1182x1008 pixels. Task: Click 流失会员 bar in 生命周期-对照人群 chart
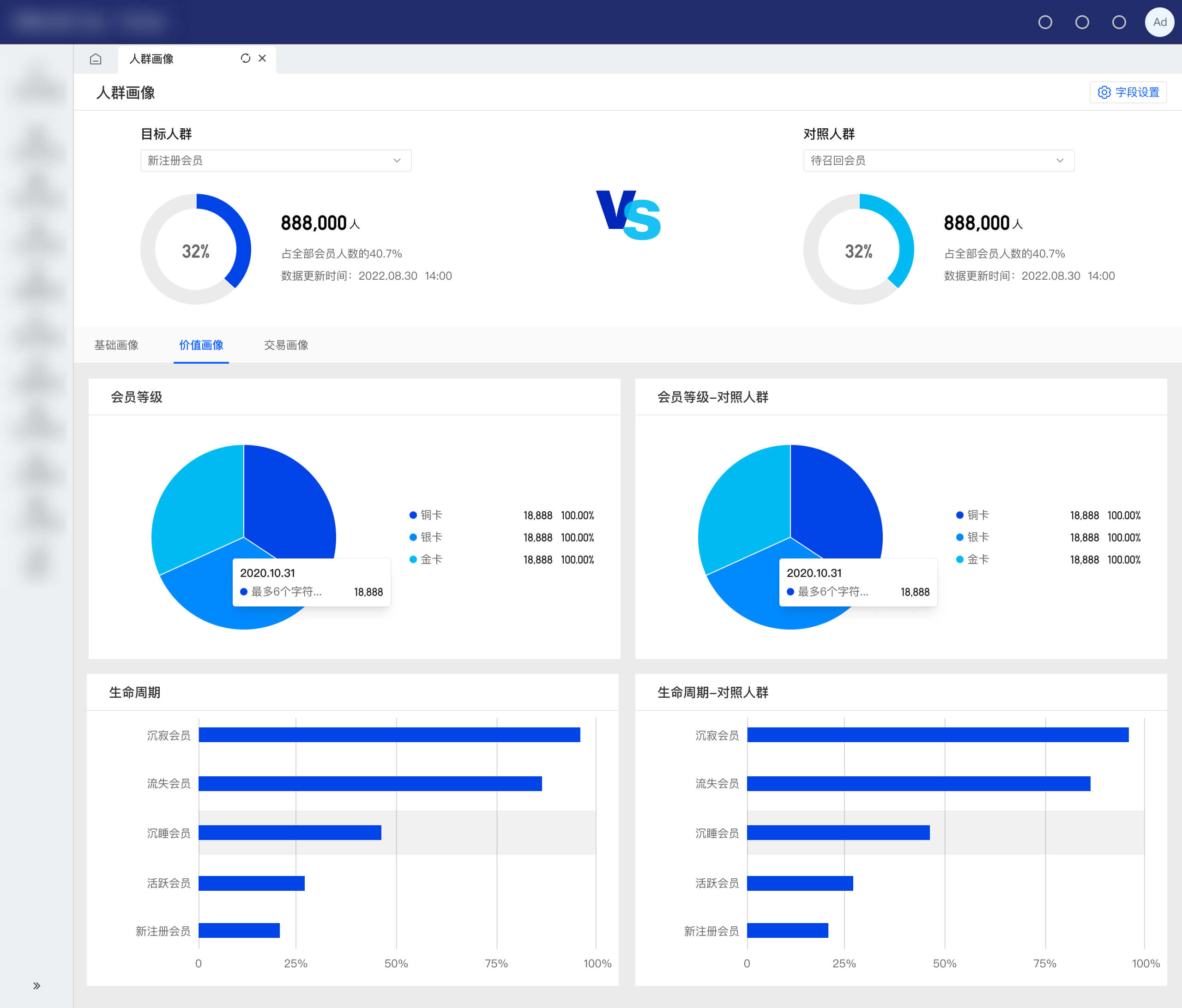point(919,784)
